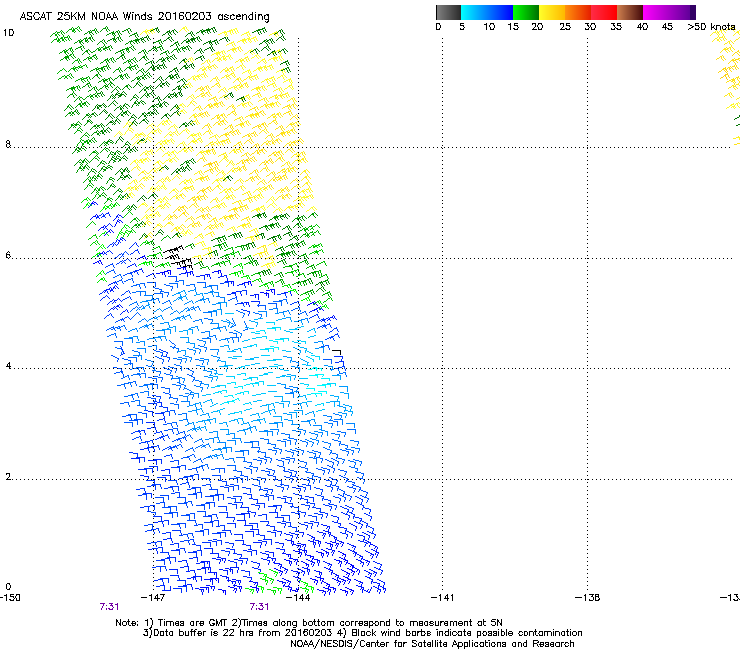Click the 'Data buffer is 22 hrs' note
This screenshot has width=740, height=650.
pyautogui.click(x=362, y=633)
